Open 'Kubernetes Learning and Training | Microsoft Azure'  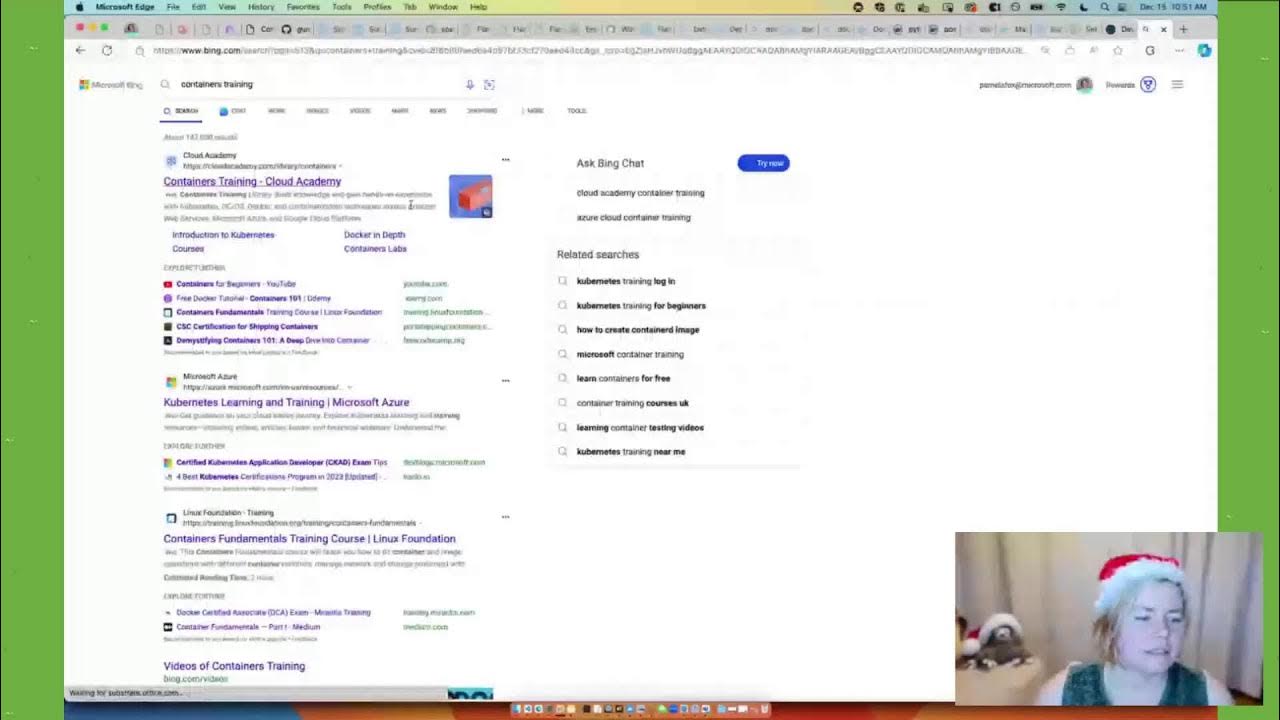pos(286,403)
